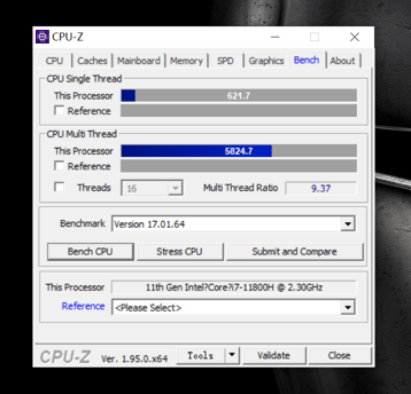This screenshot has height=394, width=411.
Task: Run Stress CPU
Action: [180, 251]
